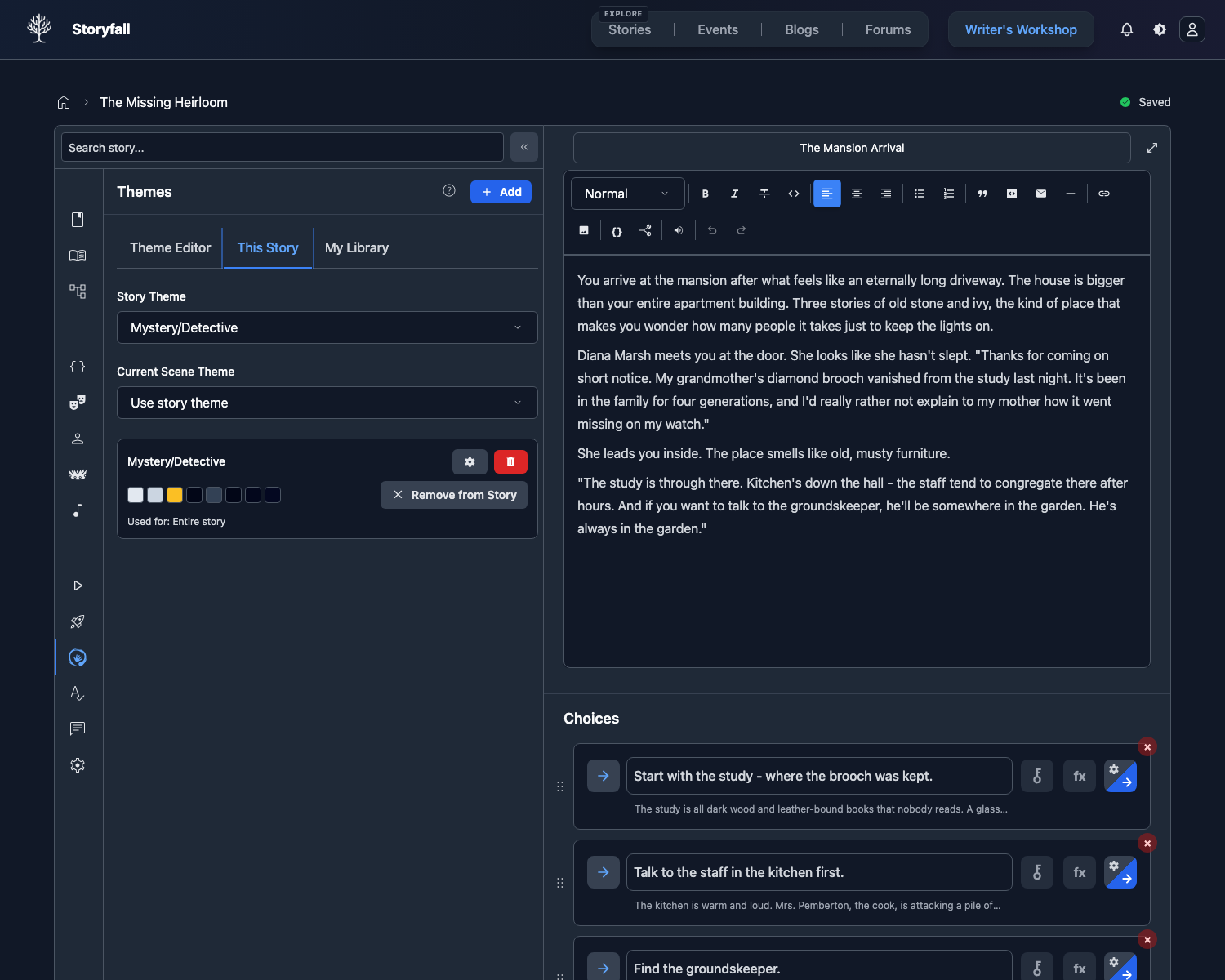Click Remove from Story
The width and height of the screenshot is (1225, 980).
[453, 494]
